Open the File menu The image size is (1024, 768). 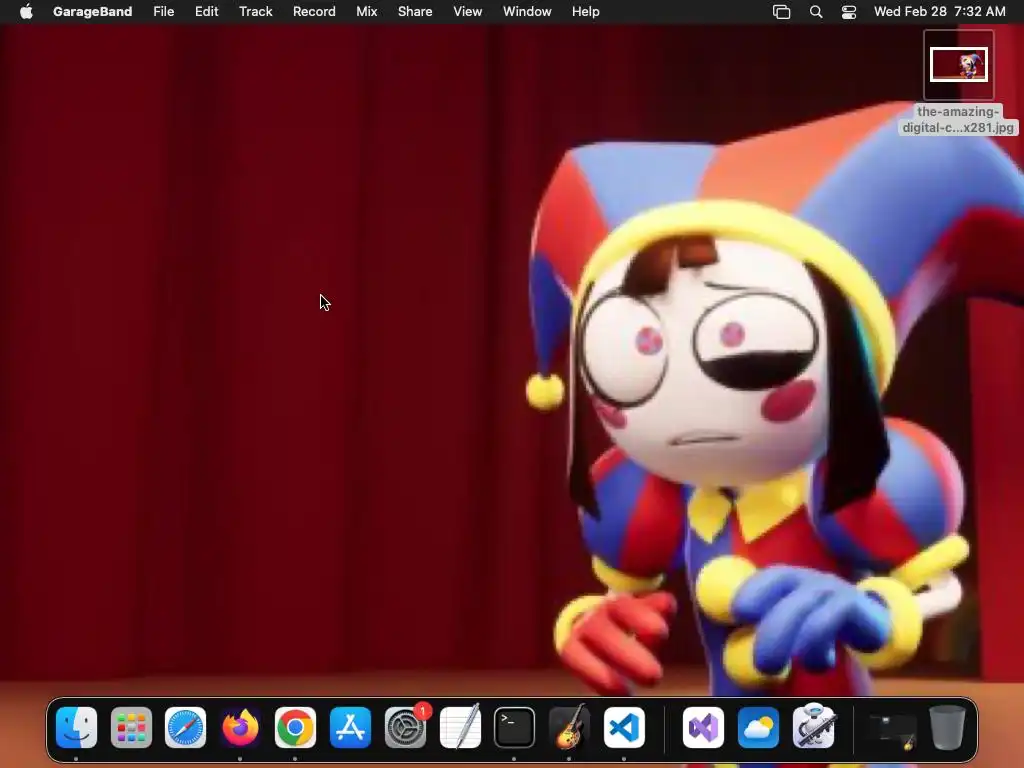[163, 12]
